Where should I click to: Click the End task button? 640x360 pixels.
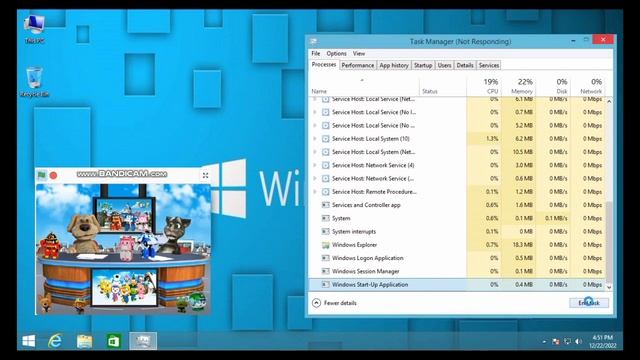pos(589,303)
